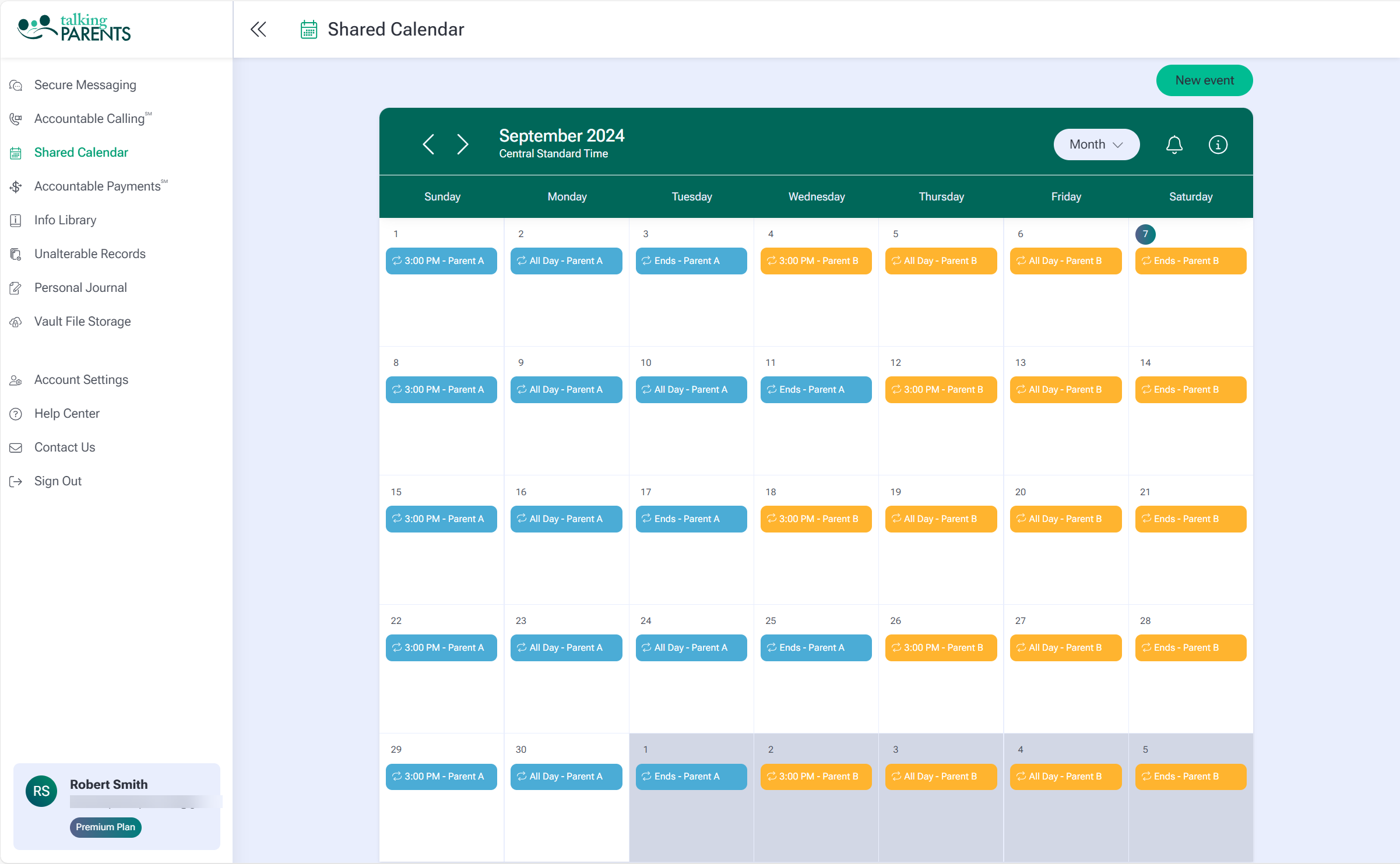The height and width of the screenshot is (864, 1400).
Task: Click the Accountable Payments dollar icon
Action: (x=16, y=187)
